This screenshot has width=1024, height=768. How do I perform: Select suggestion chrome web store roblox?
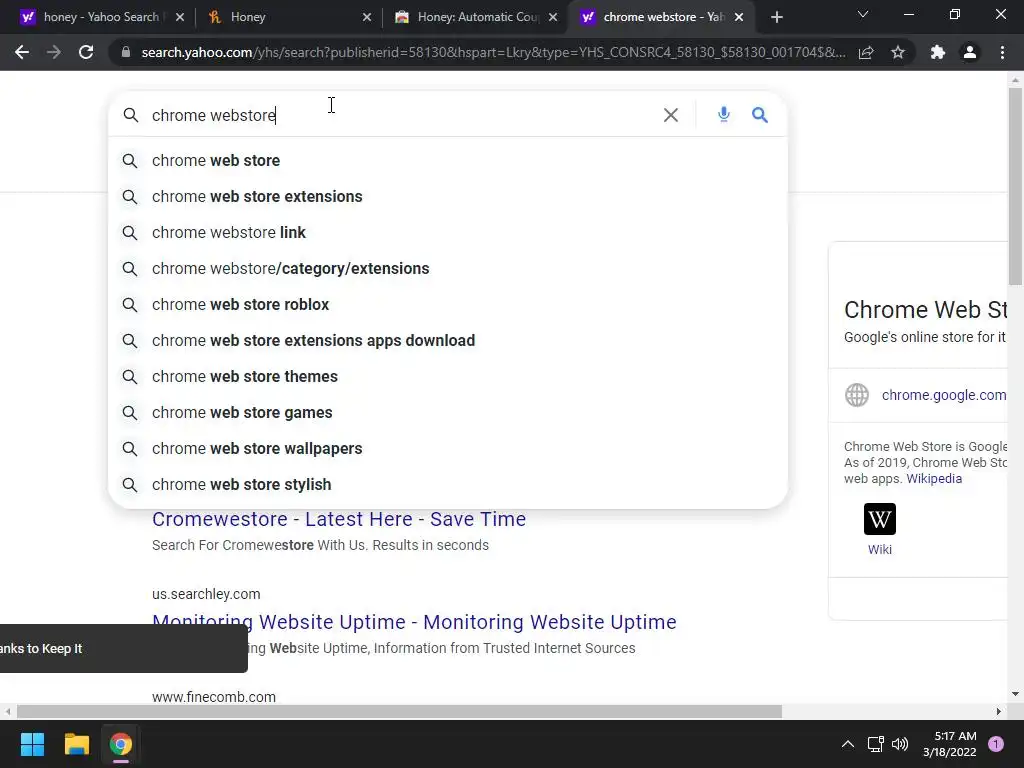pos(447,304)
